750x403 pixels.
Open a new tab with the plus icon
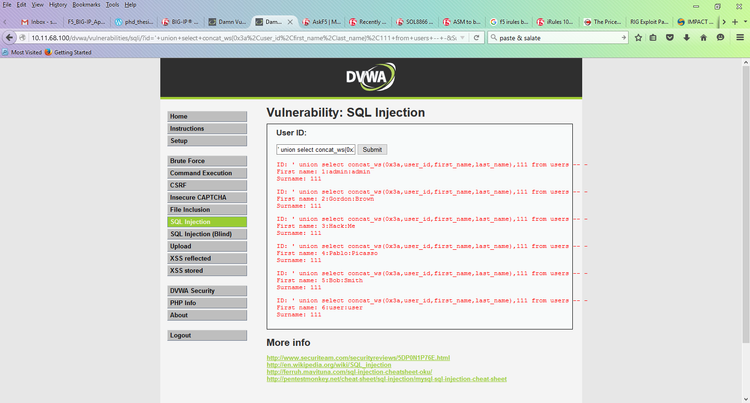click(x=735, y=22)
